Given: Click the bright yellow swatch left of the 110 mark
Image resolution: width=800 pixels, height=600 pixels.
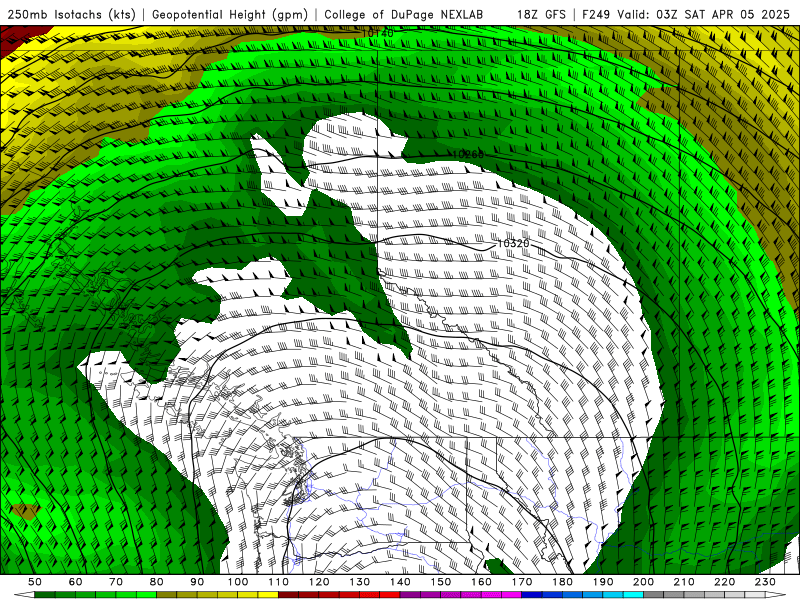Looking at the screenshot, I should (x=268, y=595).
